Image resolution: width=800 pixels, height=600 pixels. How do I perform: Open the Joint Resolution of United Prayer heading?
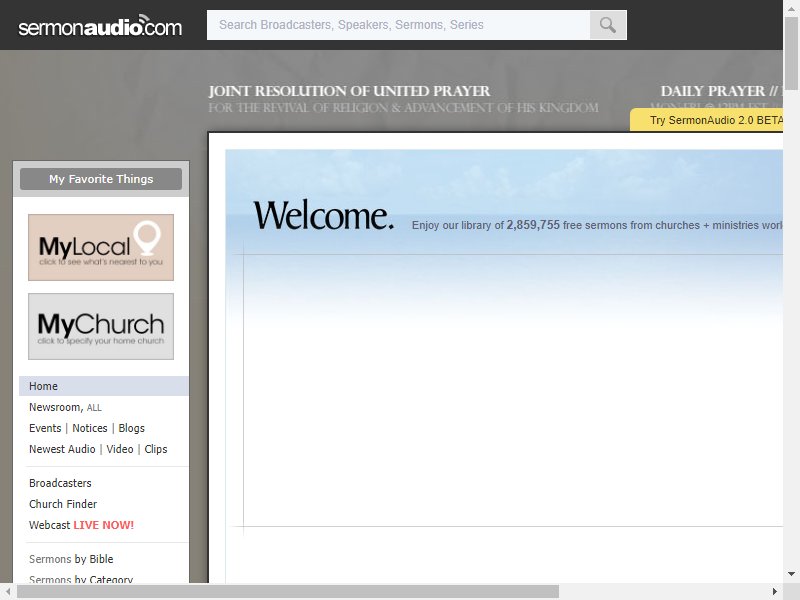tap(349, 91)
